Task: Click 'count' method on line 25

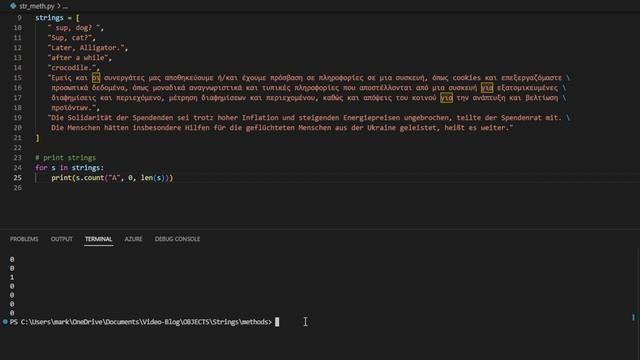Action: pos(94,178)
